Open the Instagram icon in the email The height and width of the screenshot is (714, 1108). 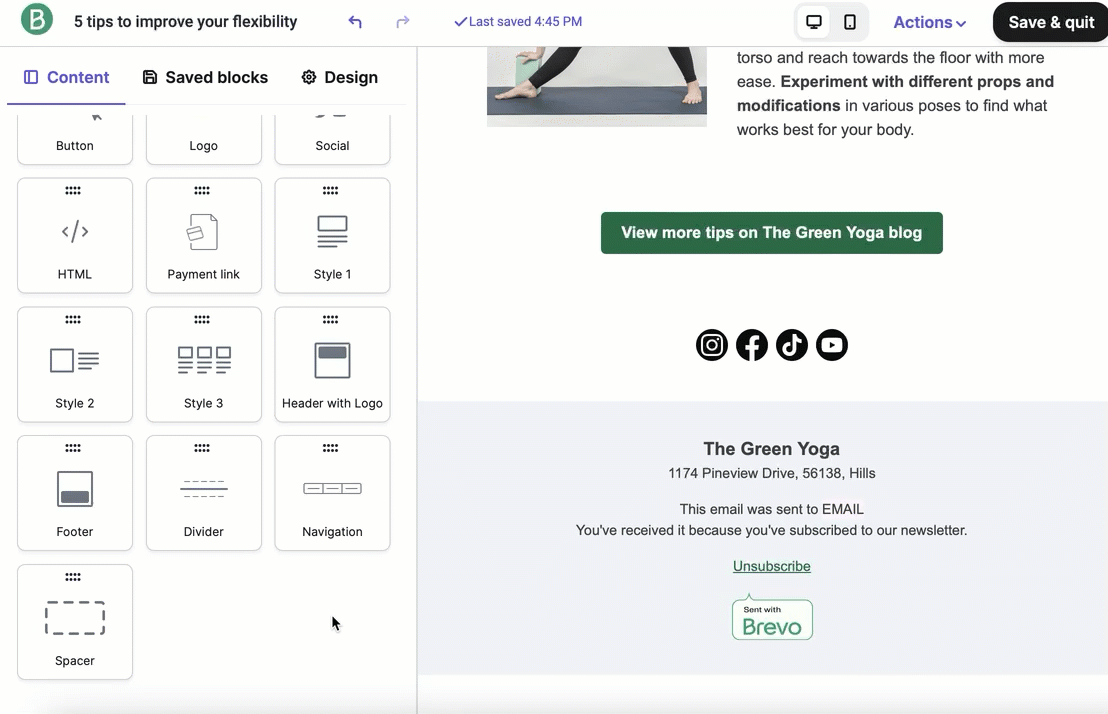pyautogui.click(x=712, y=345)
